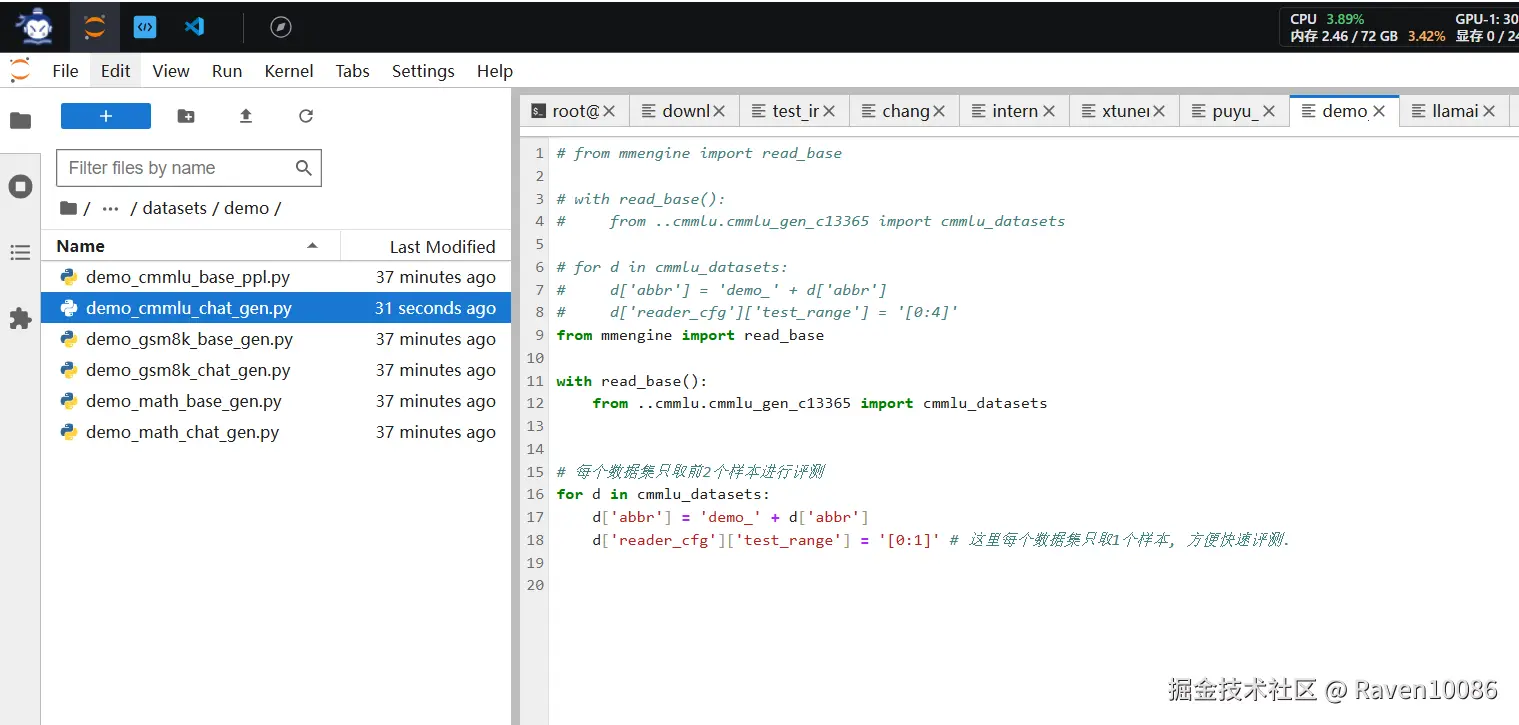Click the JupyterLab logo beside File menu
The height and width of the screenshot is (725, 1519).
[20, 70]
